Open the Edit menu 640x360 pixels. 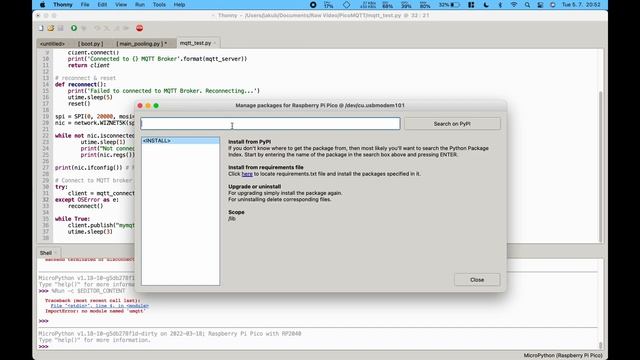102,5
